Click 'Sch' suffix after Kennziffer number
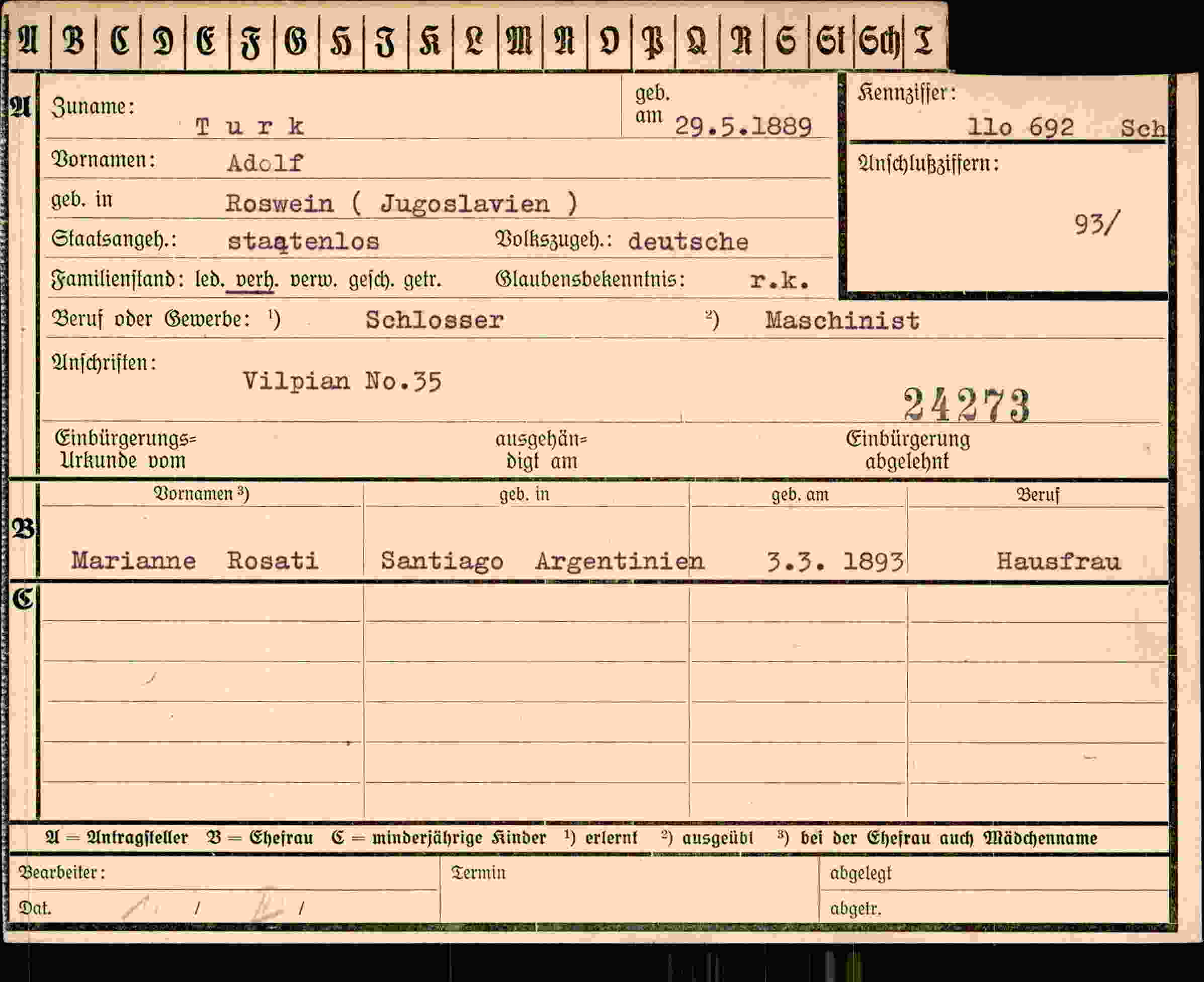Image resolution: width=1204 pixels, height=982 pixels. [1143, 128]
